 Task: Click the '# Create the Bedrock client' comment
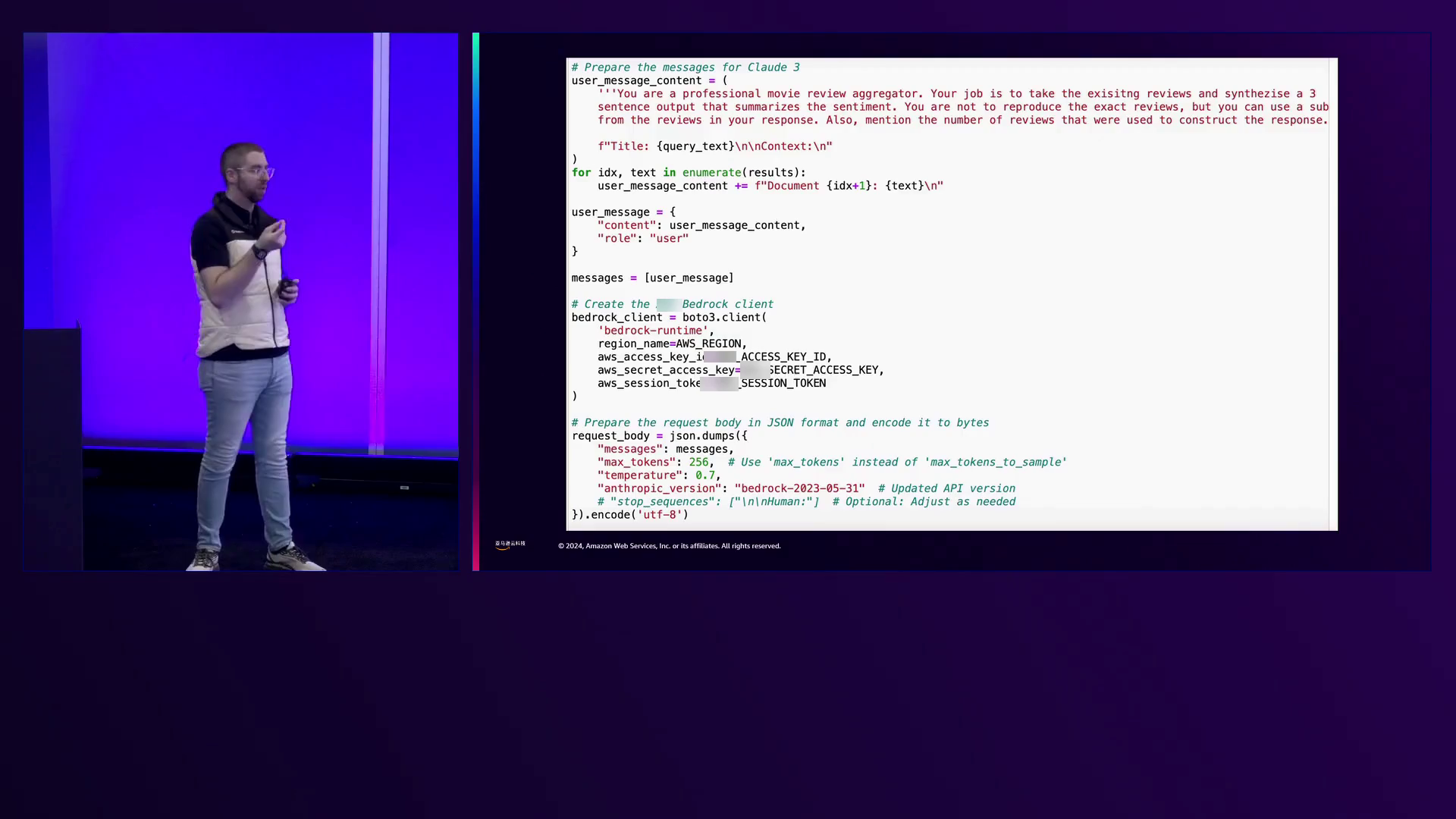tap(672, 304)
